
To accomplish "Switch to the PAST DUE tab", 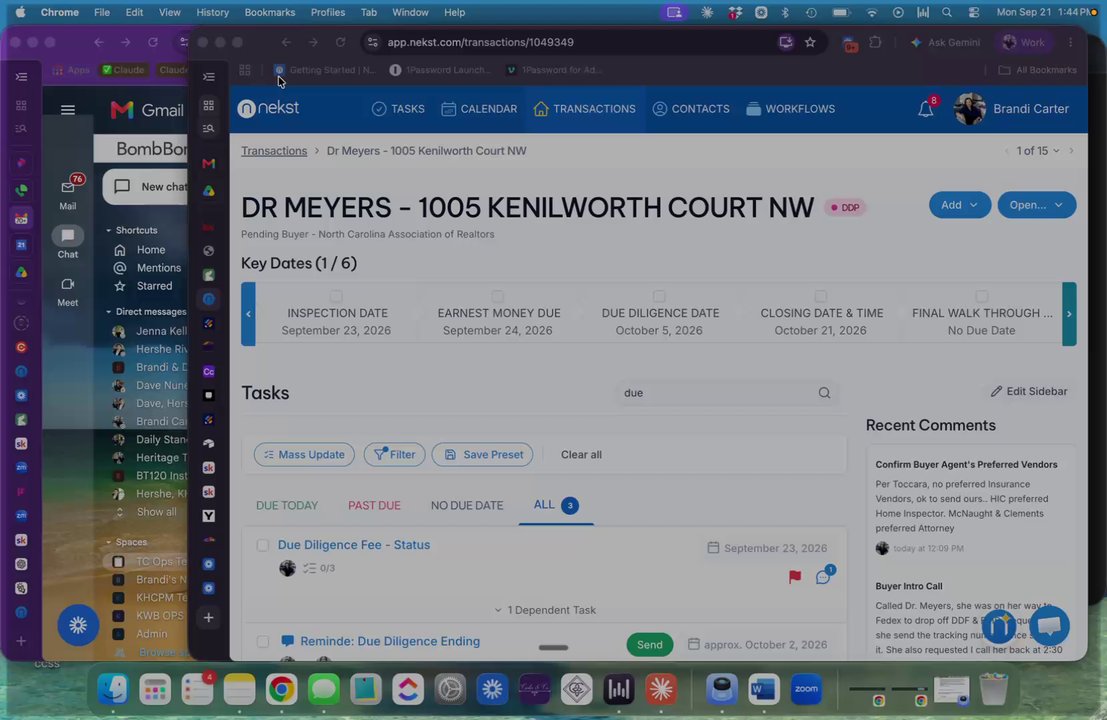I will coord(374,505).
